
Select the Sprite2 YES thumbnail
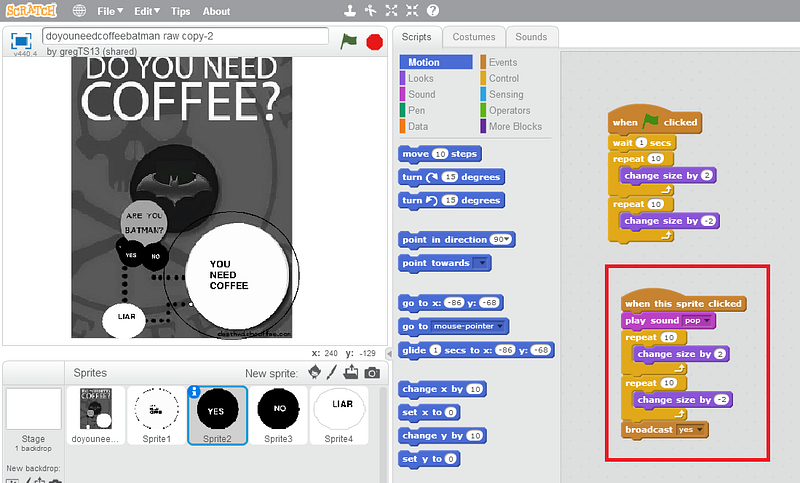click(x=218, y=415)
